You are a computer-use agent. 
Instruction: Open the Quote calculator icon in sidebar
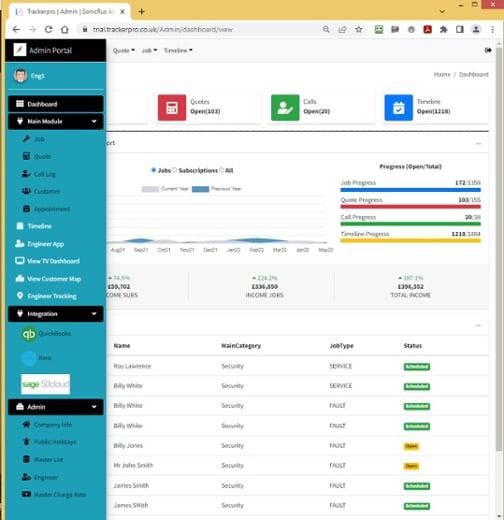point(26,156)
